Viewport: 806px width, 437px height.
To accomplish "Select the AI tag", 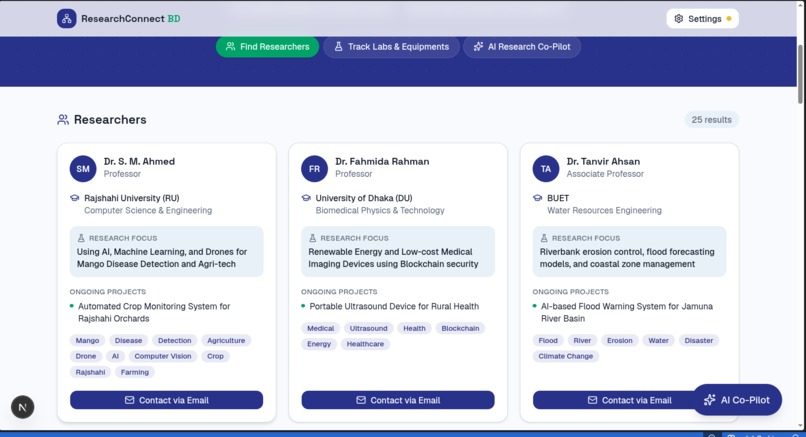I will tap(115, 356).
